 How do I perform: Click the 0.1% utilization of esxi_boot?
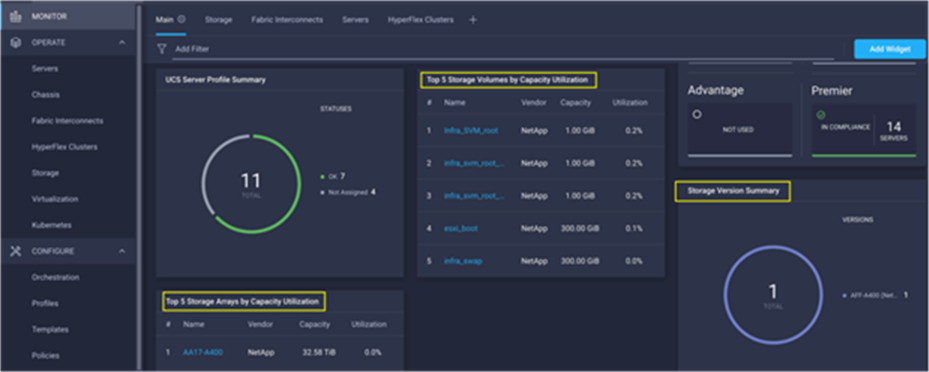click(633, 228)
